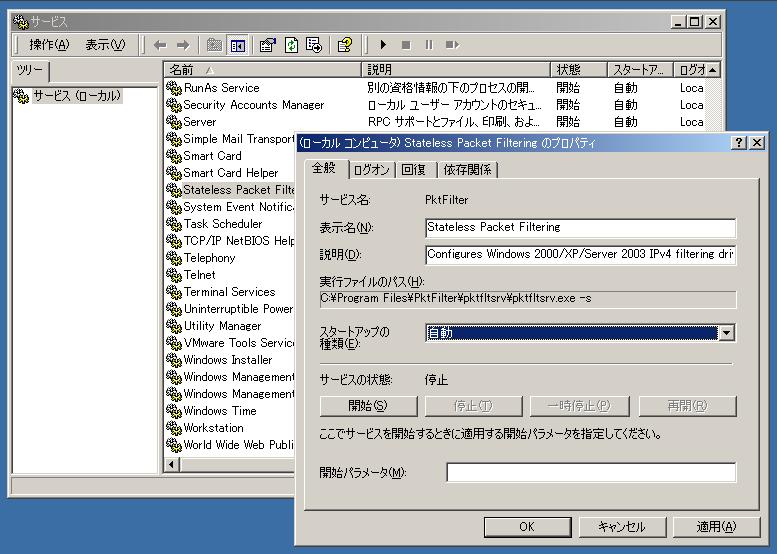Open Properties via toolbar icon
The width and height of the screenshot is (777, 554).
268,45
